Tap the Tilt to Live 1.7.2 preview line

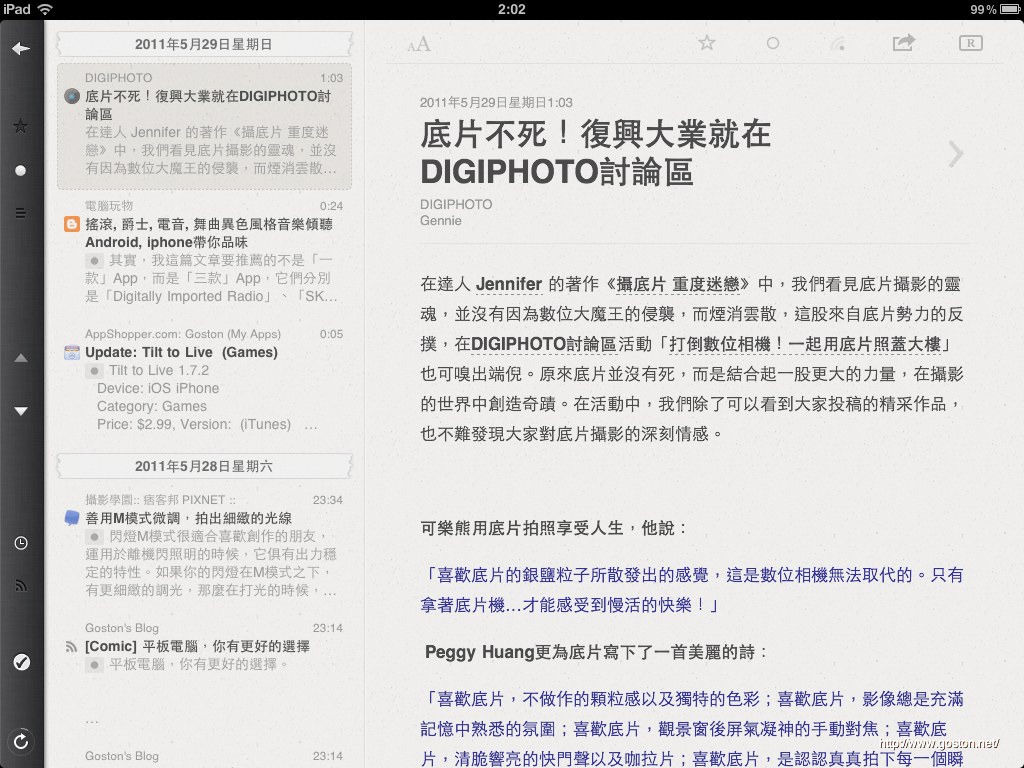tap(159, 370)
